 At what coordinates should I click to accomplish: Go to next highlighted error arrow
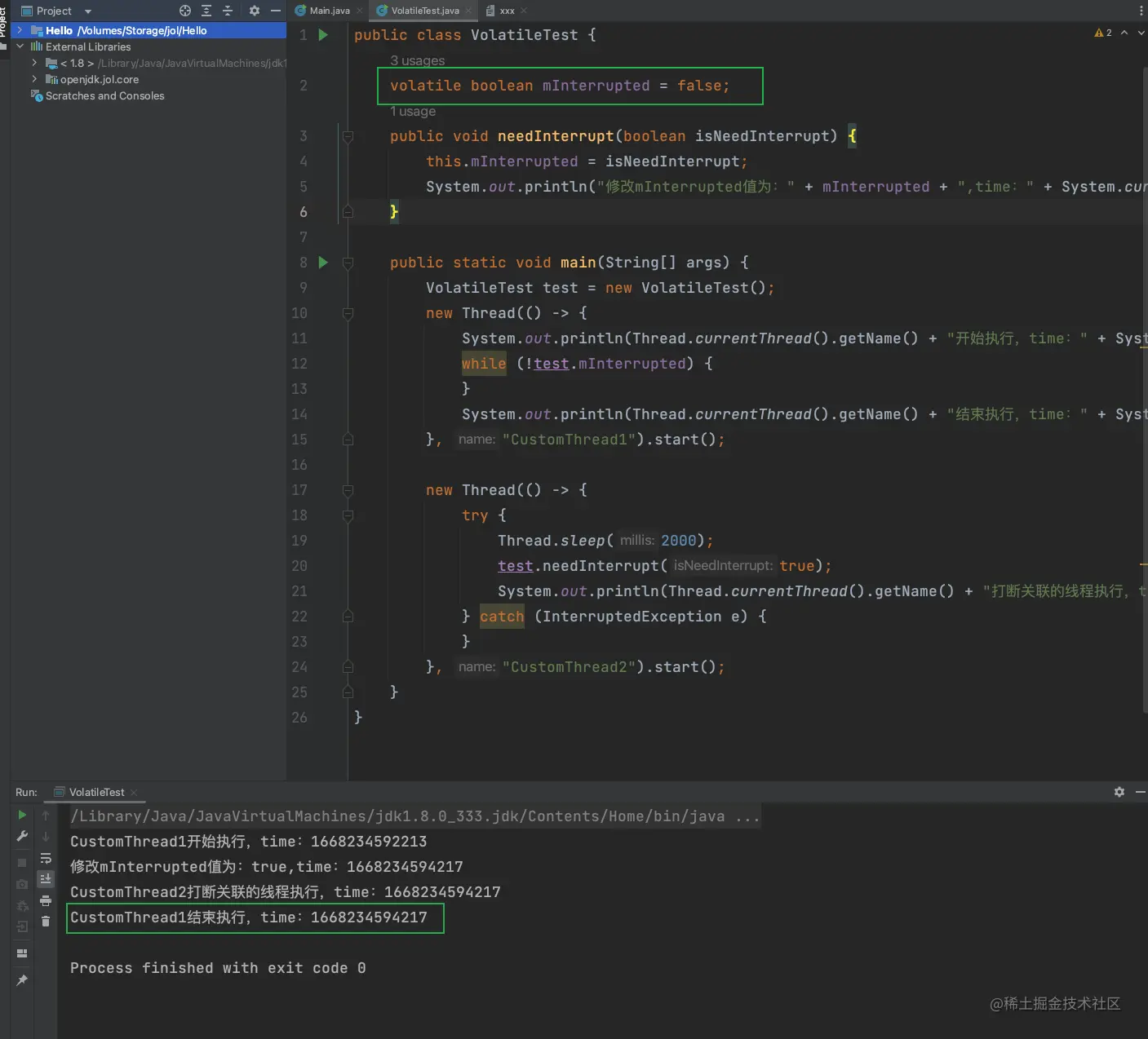pos(1141,33)
